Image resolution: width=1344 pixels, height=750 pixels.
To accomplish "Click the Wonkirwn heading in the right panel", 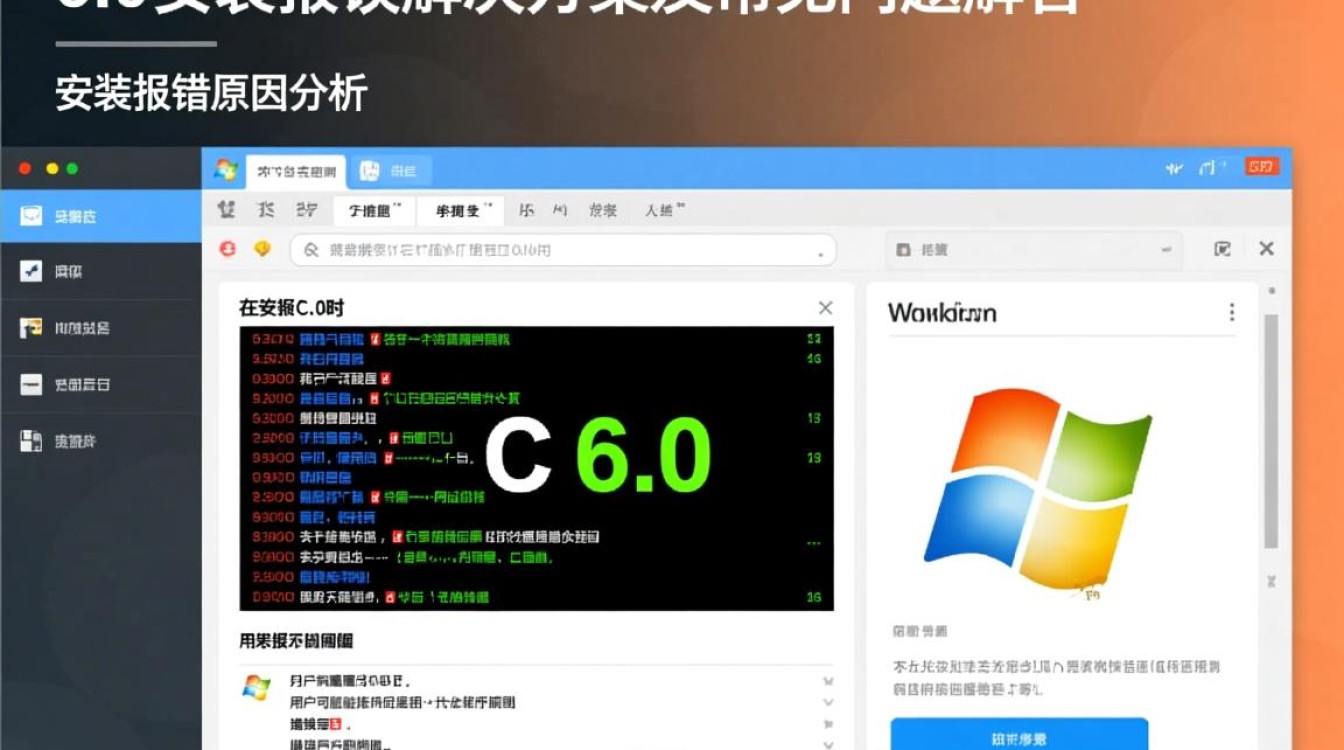I will tap(942, 313).
